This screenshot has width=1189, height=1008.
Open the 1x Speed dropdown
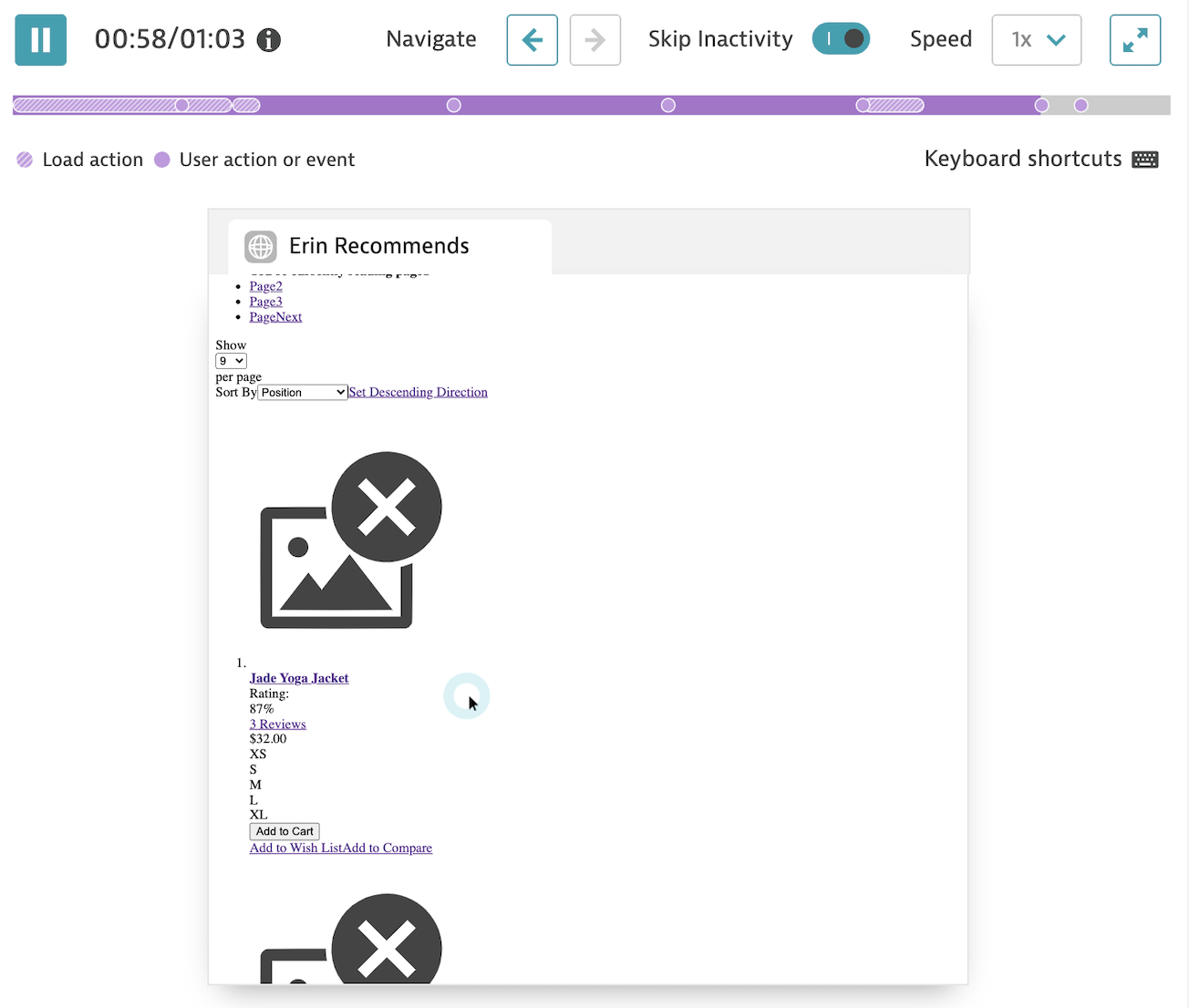1037,40
